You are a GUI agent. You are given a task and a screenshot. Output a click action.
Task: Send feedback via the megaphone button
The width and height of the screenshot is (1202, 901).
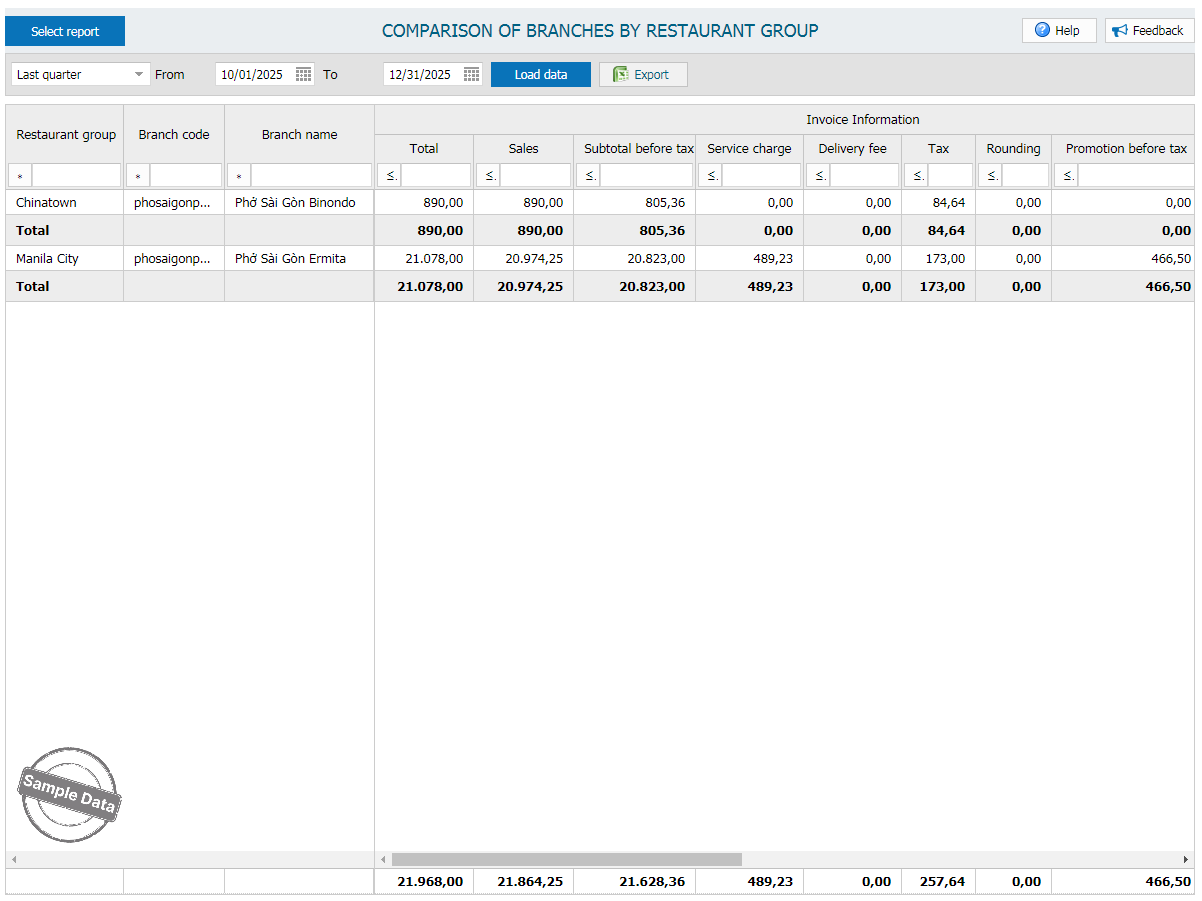pyautogui.click(x=1149, y=31)
